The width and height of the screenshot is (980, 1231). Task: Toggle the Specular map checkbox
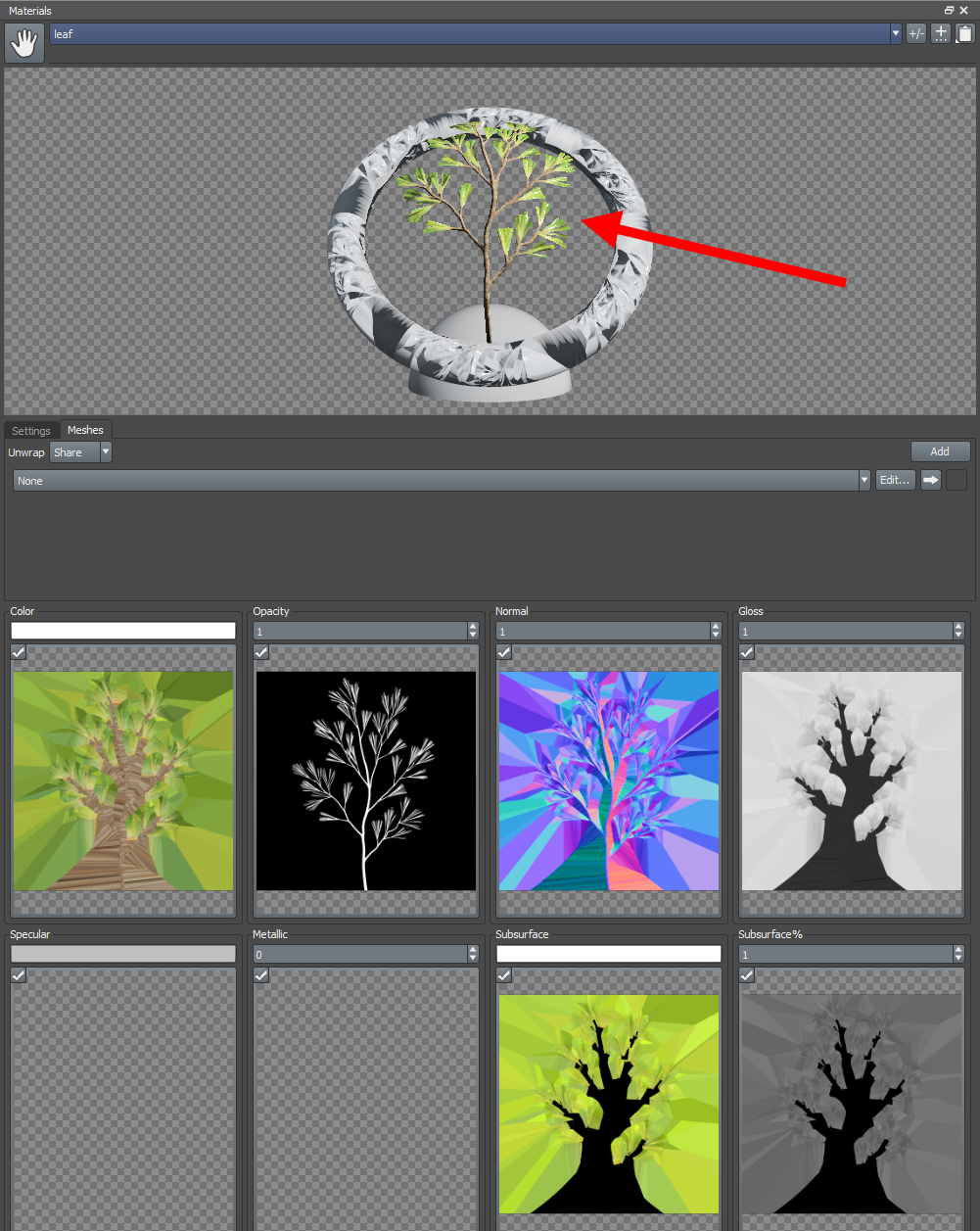pos(19,975)
